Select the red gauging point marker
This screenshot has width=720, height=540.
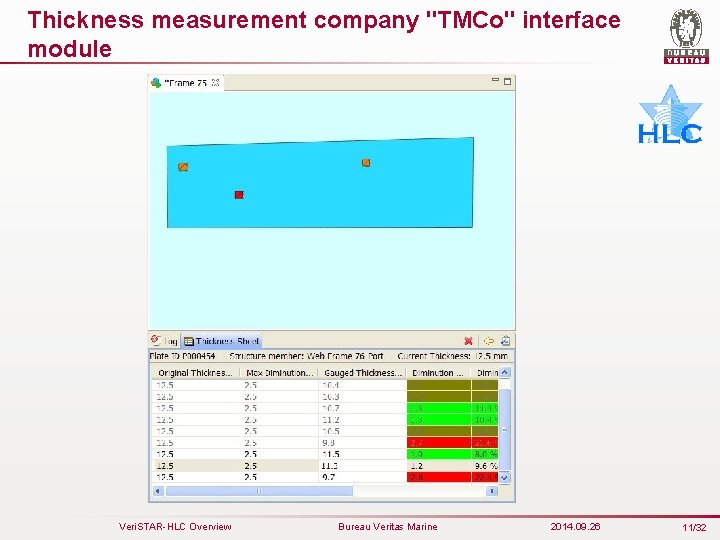239,195
